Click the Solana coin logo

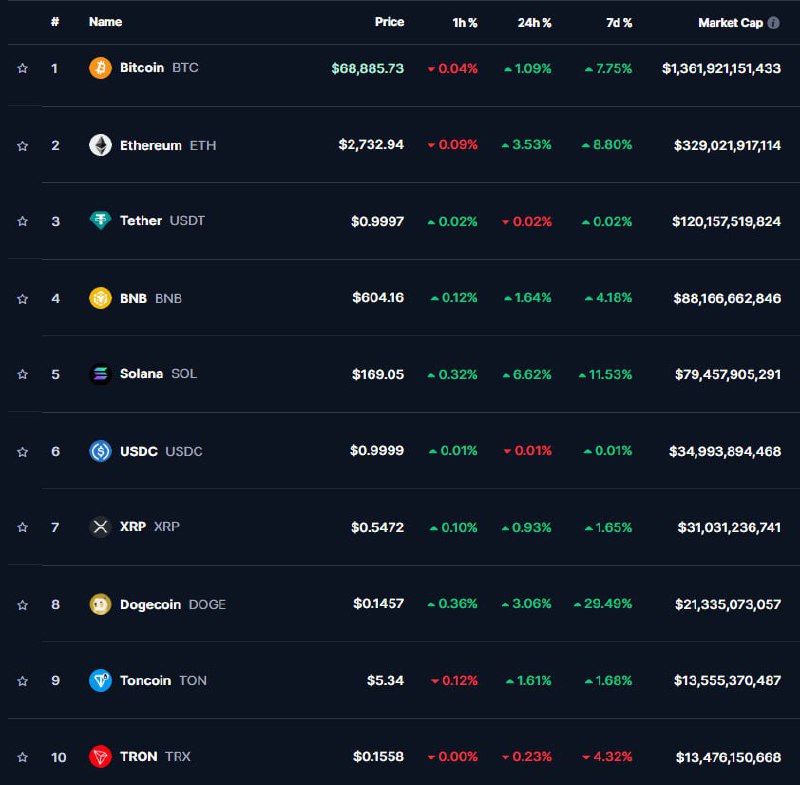(x=100, y=374)
